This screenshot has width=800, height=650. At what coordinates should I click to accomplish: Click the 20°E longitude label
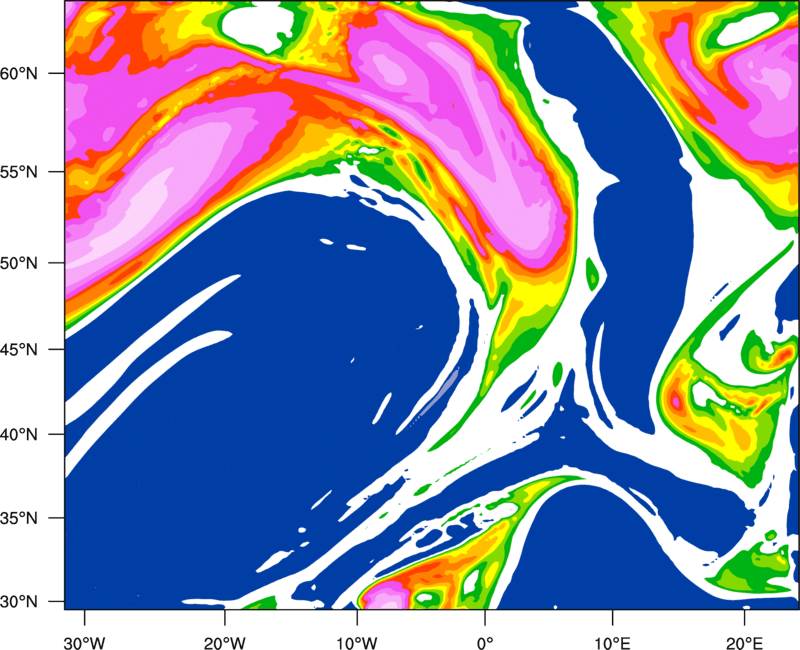click(x=743, y=643)
